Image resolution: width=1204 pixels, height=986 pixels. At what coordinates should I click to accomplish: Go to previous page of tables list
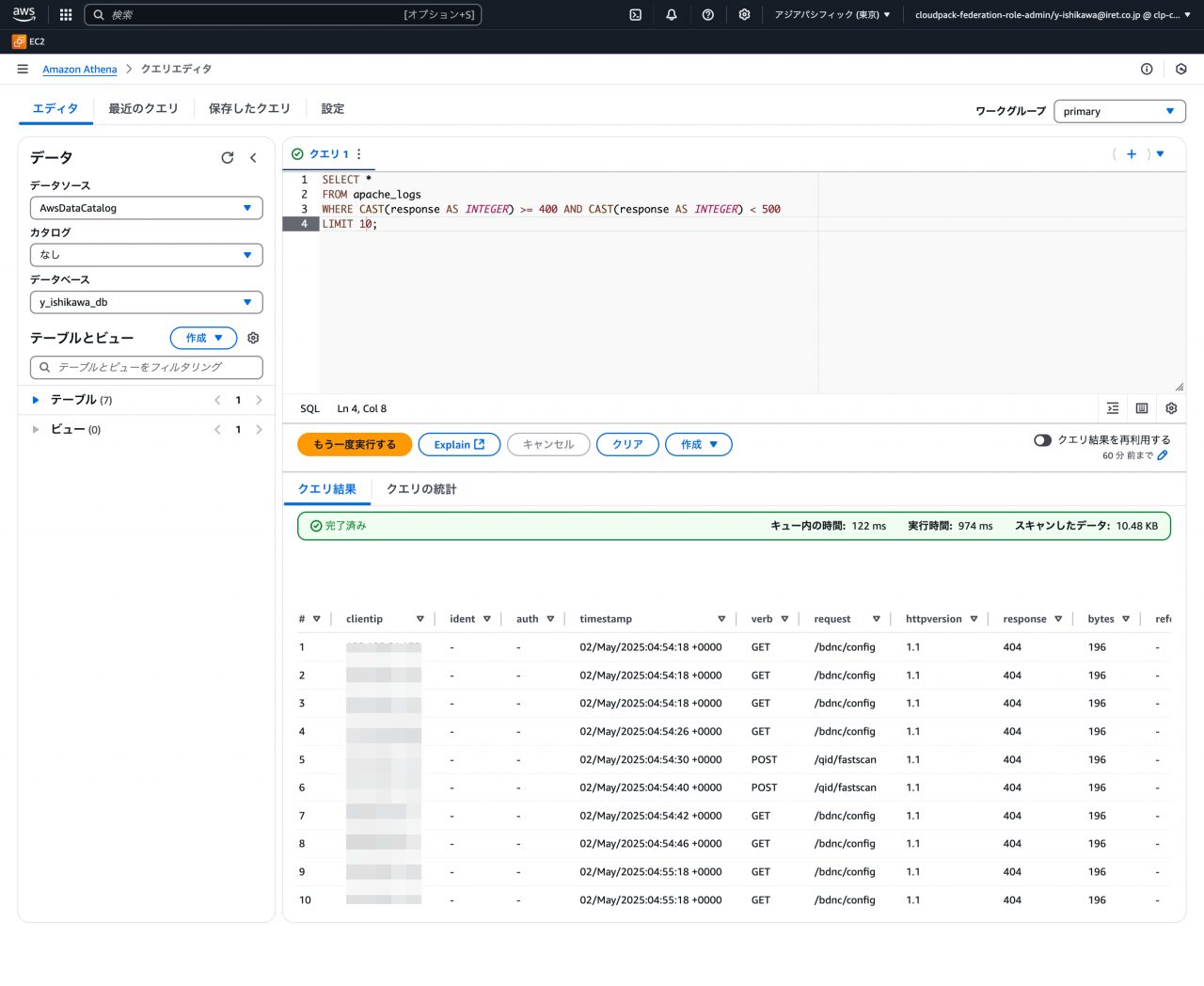click(x=217, y=400)
